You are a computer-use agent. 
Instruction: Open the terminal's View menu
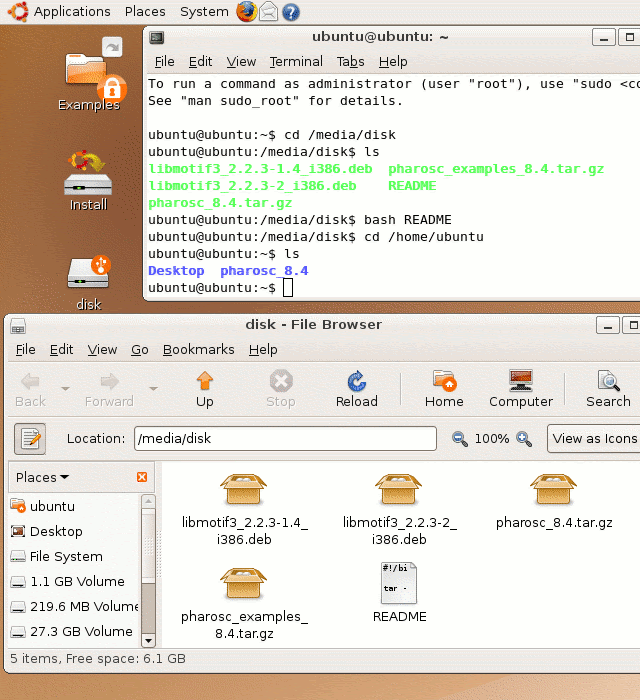click(x=241, y=62)
